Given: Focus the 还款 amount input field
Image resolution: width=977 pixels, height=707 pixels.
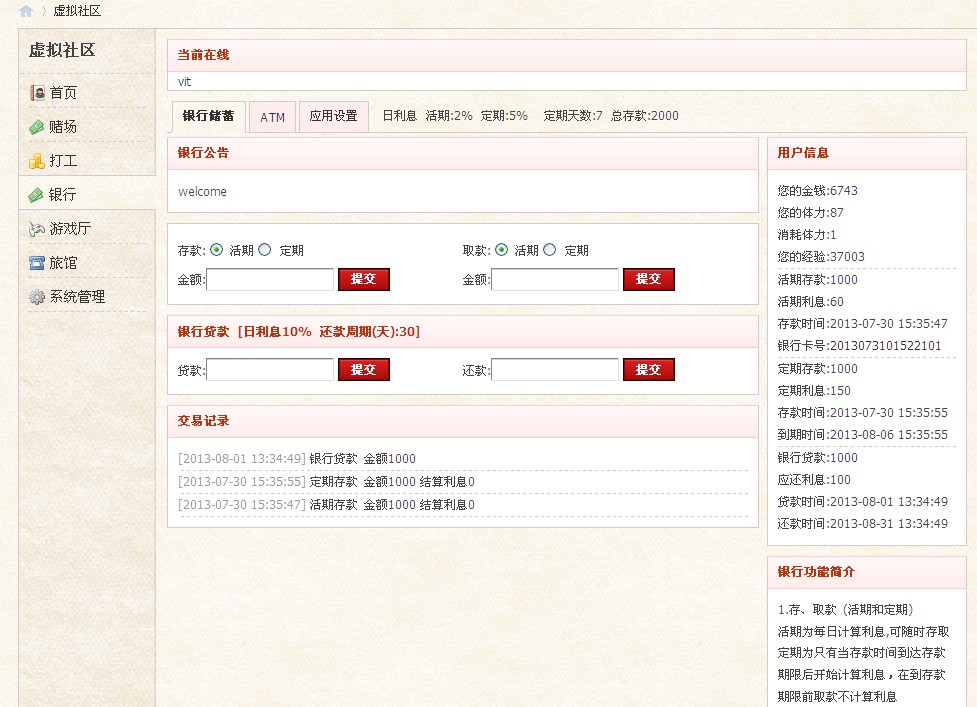Looking at the screenshot, I should (555, 369).
